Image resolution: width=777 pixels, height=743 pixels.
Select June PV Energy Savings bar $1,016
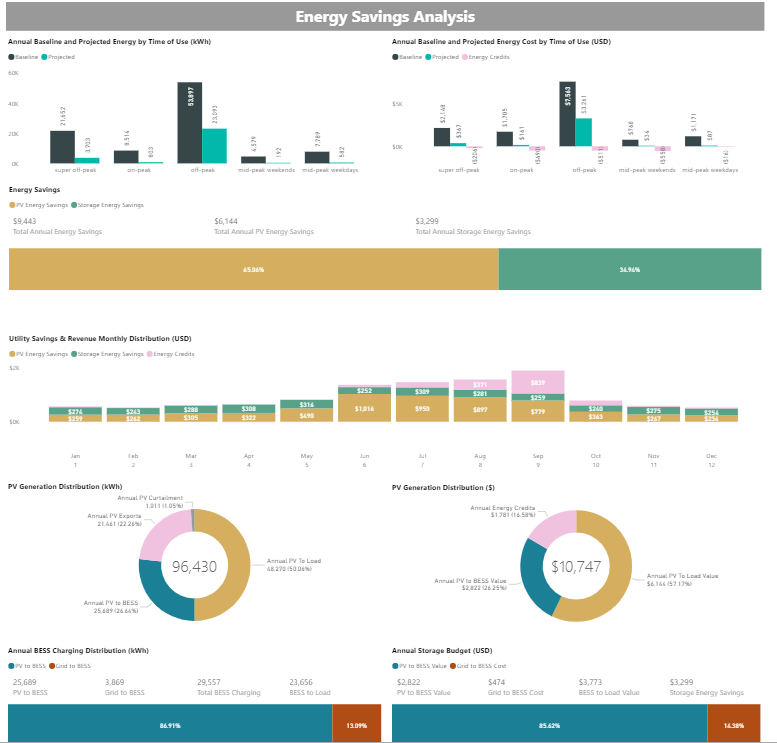tap(364, 409)
